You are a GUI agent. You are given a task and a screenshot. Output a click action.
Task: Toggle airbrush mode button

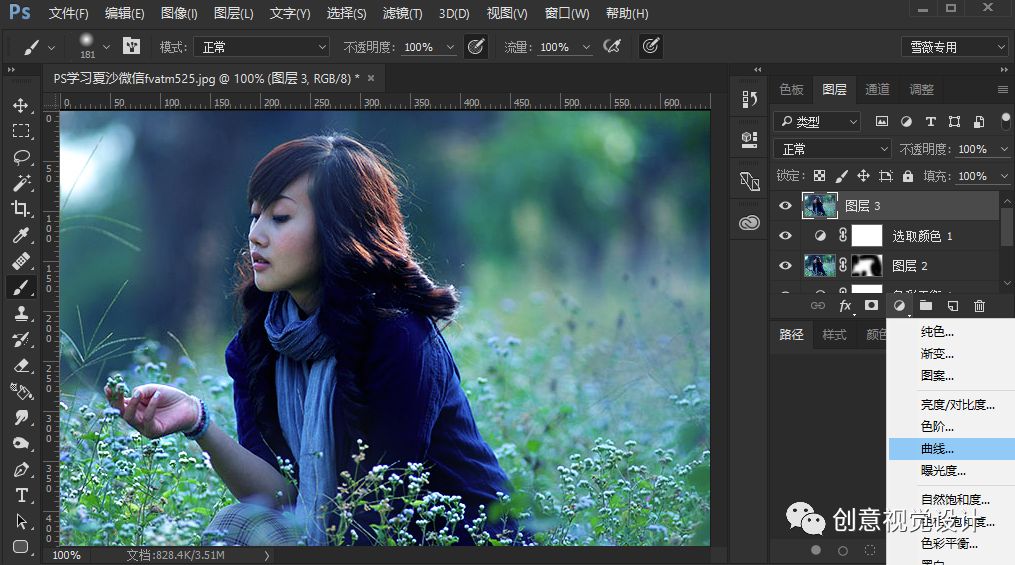pyautogui.click(x=612, y=46)
